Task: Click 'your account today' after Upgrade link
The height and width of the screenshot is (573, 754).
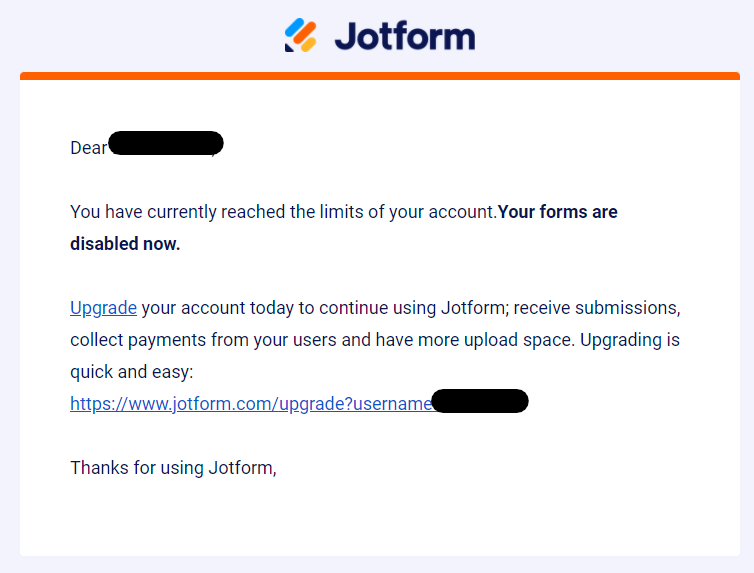Action: pos(217,308)
